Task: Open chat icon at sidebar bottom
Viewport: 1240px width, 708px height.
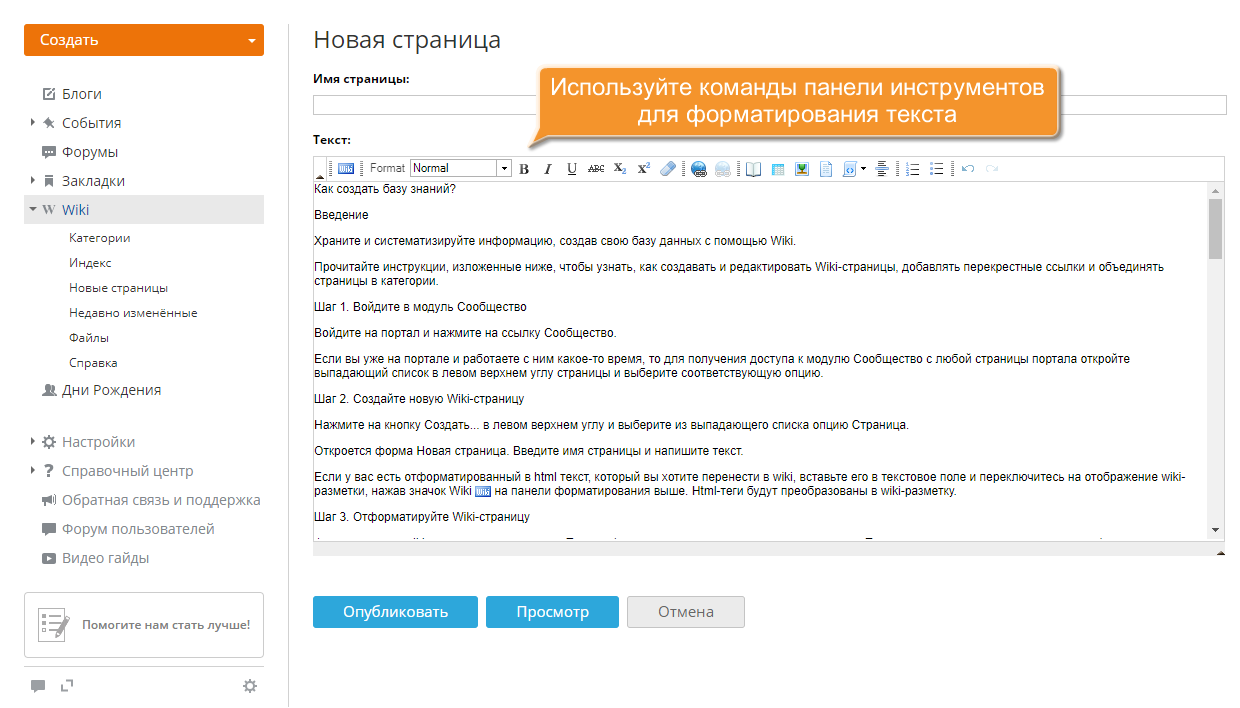Action: click(38, 686)
